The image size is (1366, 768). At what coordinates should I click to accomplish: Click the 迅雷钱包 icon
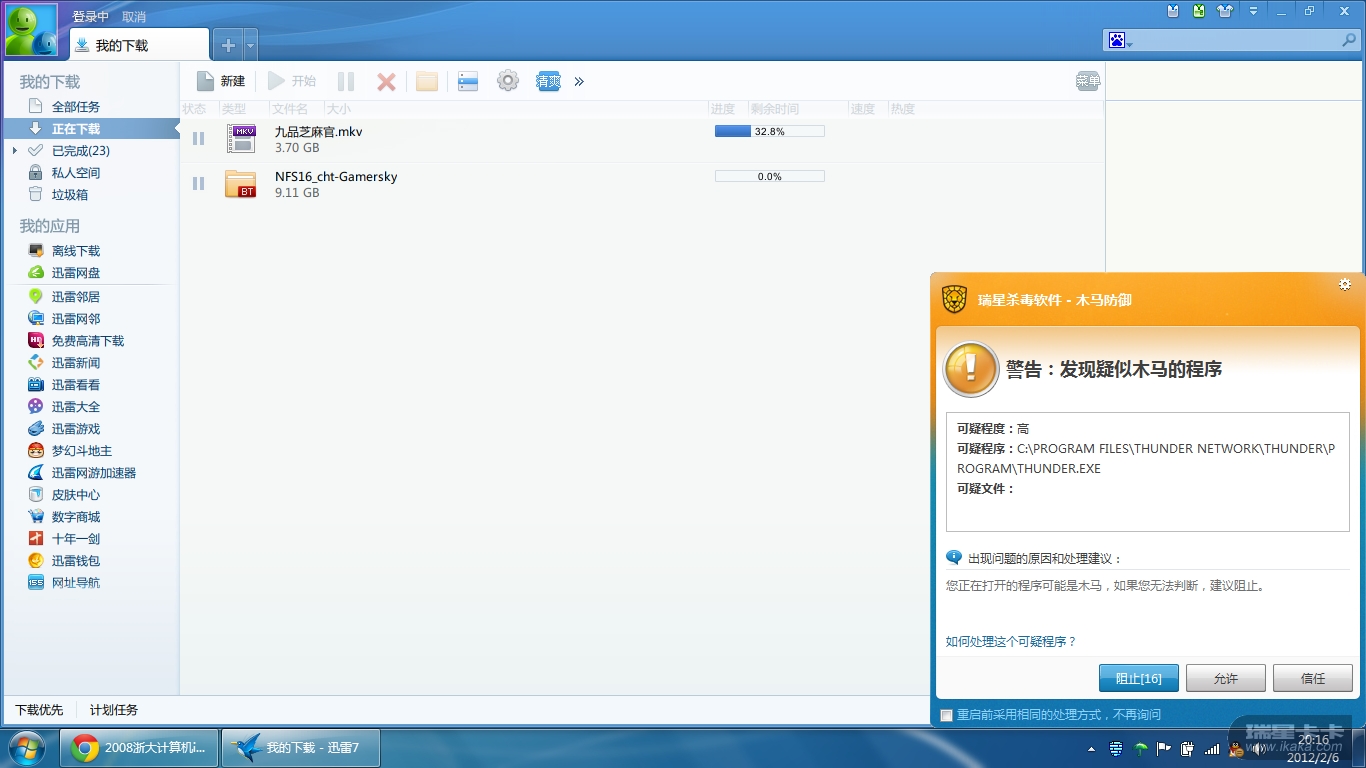click(x=36, y=561)
